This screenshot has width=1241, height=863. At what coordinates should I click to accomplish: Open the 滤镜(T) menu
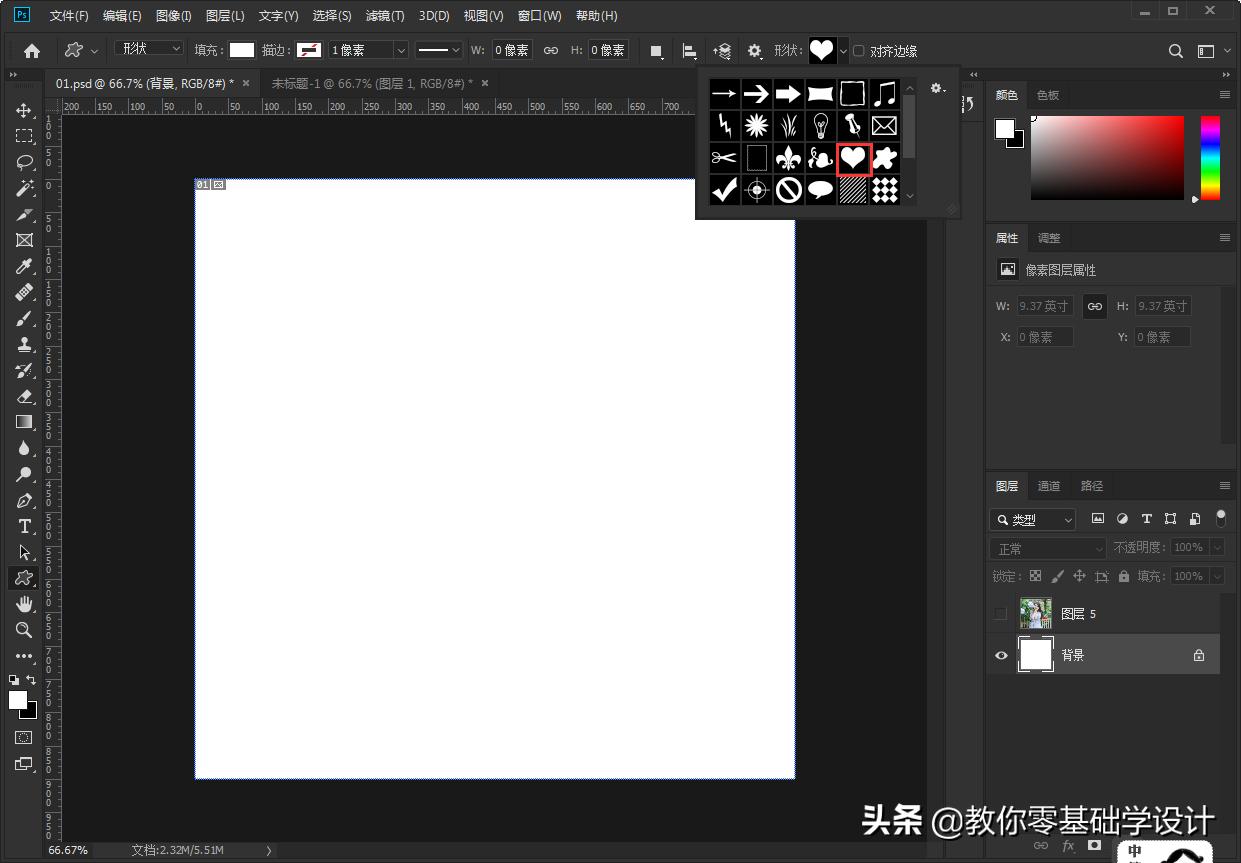(x=385, y=16)
